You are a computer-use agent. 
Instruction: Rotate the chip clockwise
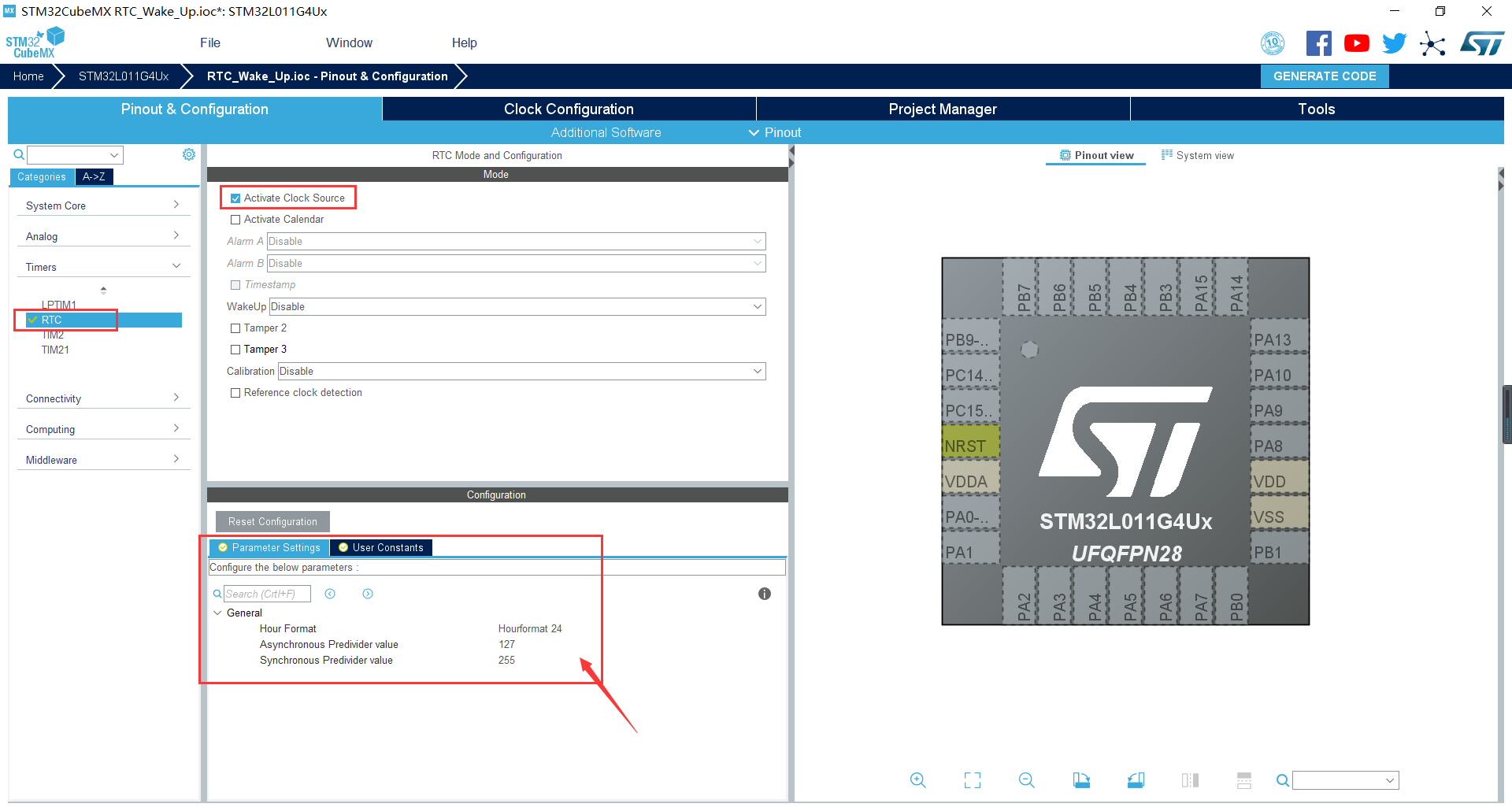coord(1080,780)
